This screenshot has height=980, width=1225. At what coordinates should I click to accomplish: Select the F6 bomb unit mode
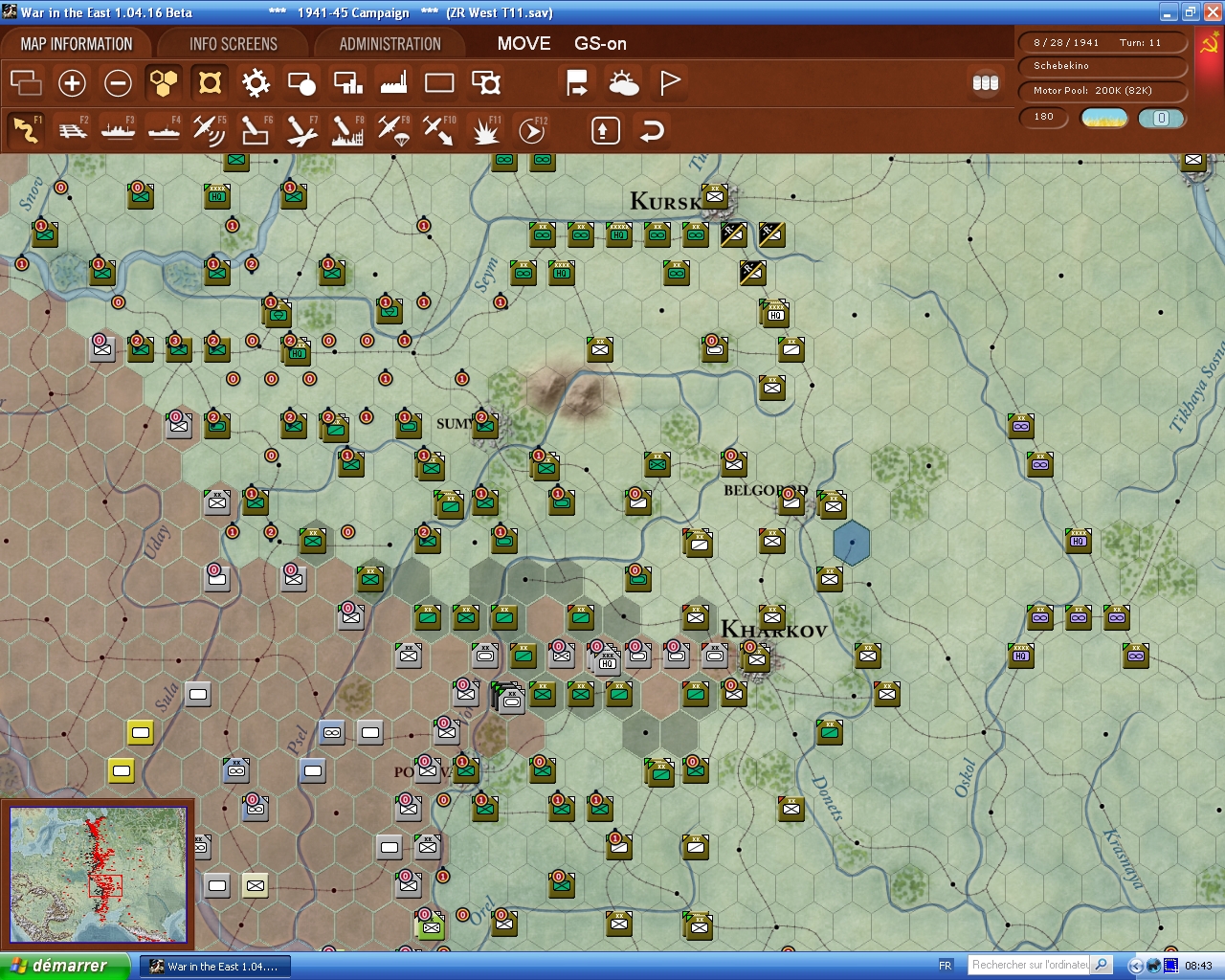[256, 130]
